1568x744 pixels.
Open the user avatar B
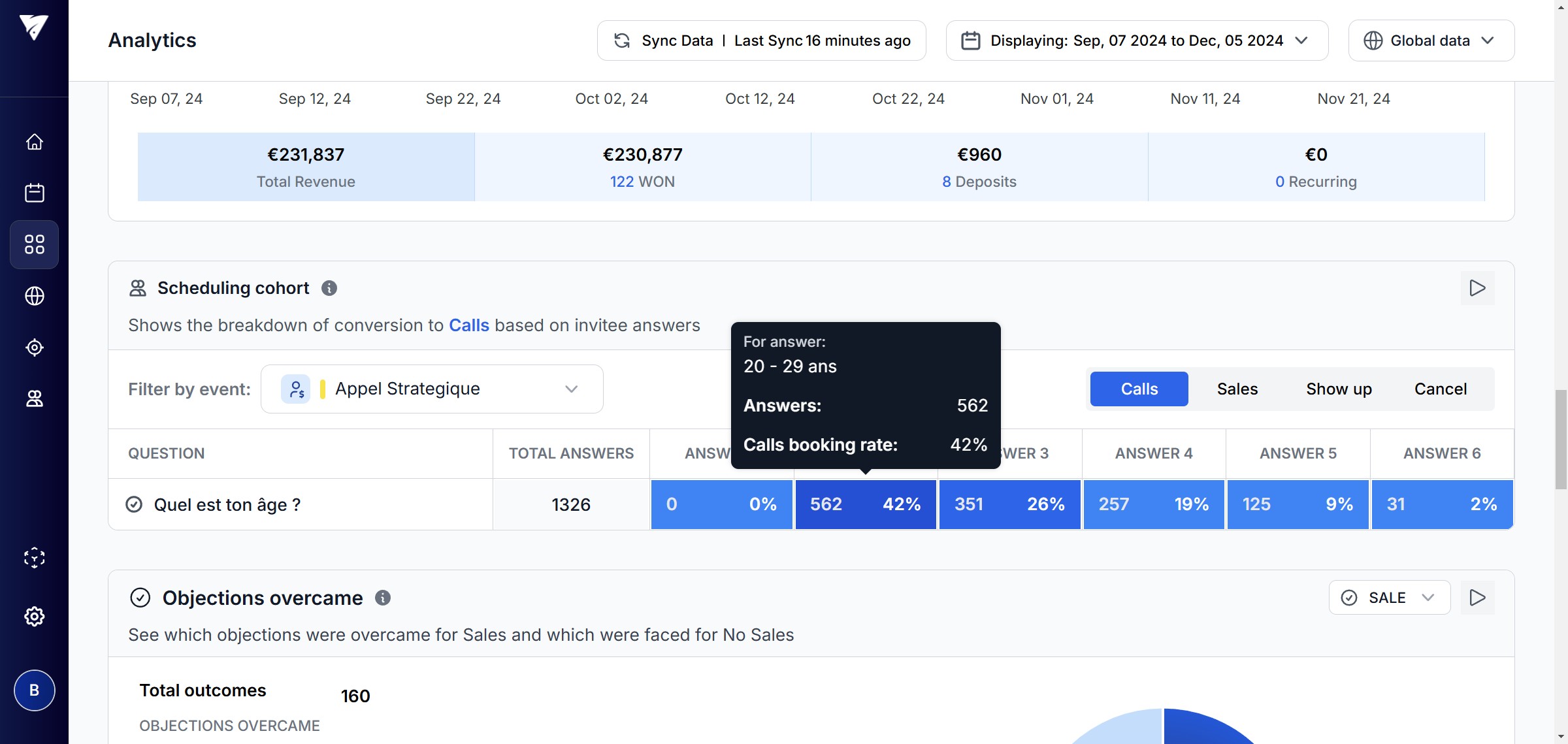click(34, 690)
